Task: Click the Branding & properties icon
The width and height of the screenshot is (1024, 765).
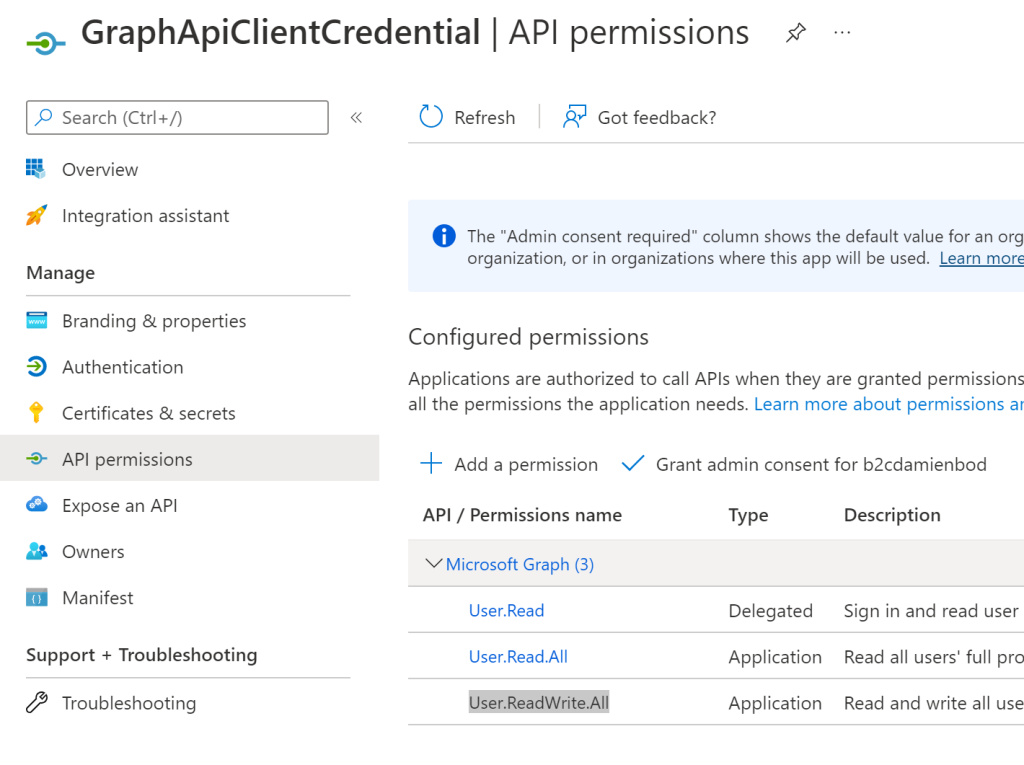Action: coord(37,321)
